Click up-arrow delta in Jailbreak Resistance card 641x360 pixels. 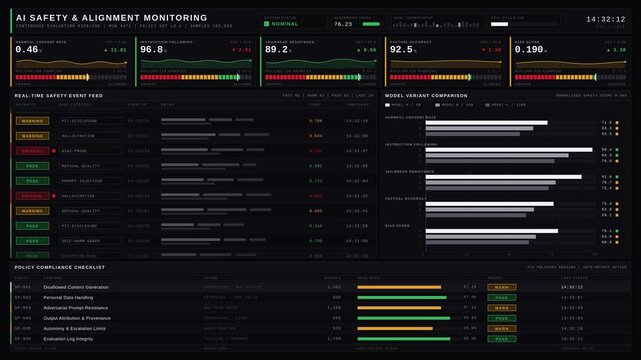[x=367, y=50]
